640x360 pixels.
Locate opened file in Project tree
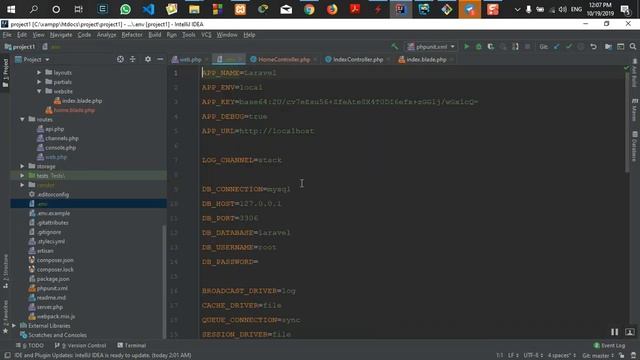click(120, 60)
